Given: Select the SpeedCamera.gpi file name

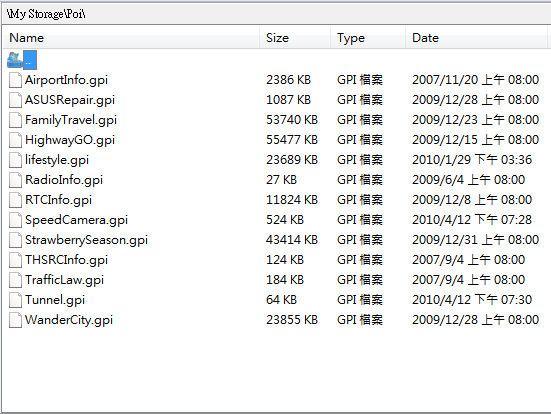Looking at the screenshot, I should pyautogui.click(x=76, y=220).
